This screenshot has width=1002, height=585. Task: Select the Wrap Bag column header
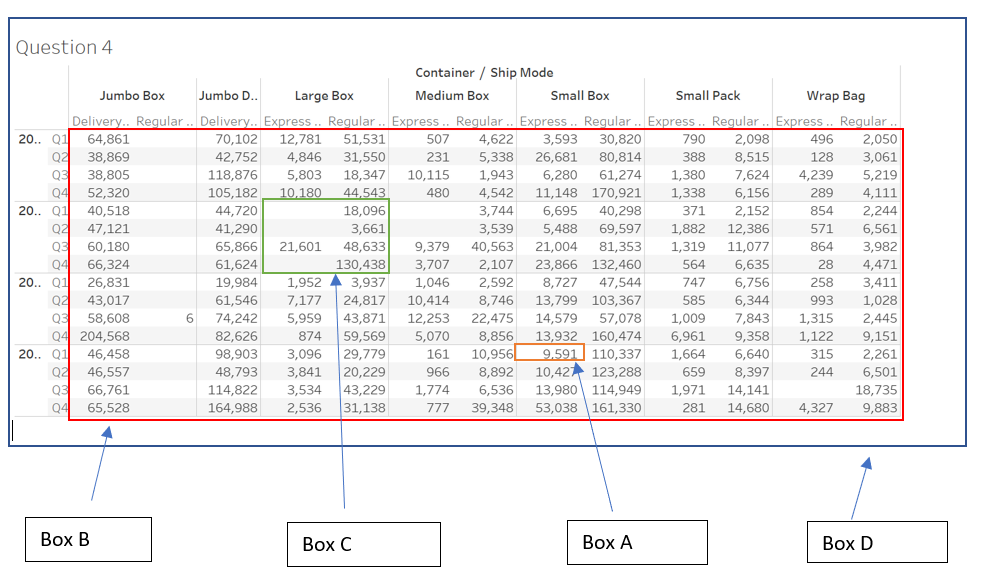(836, 95)
